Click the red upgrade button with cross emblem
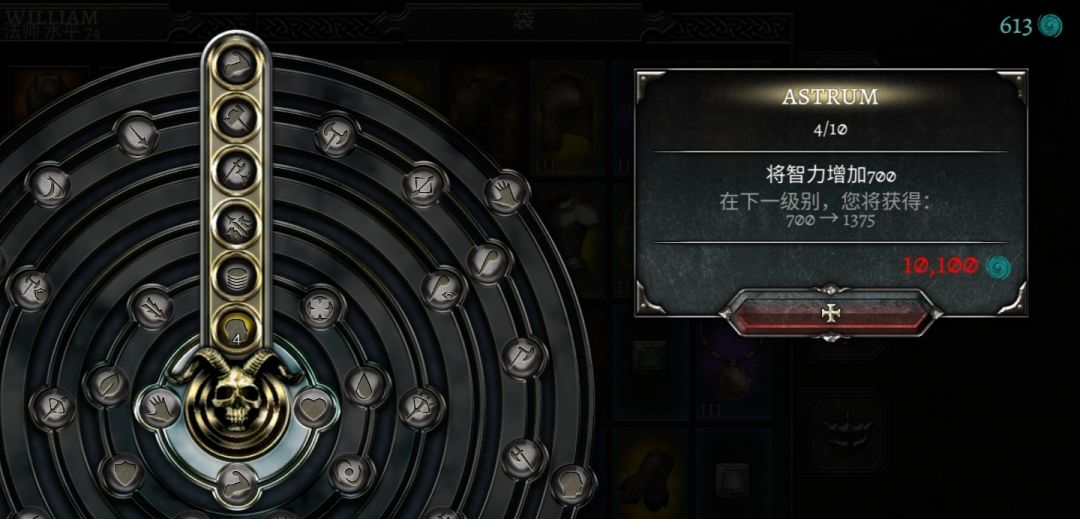 tap(831, 313)
